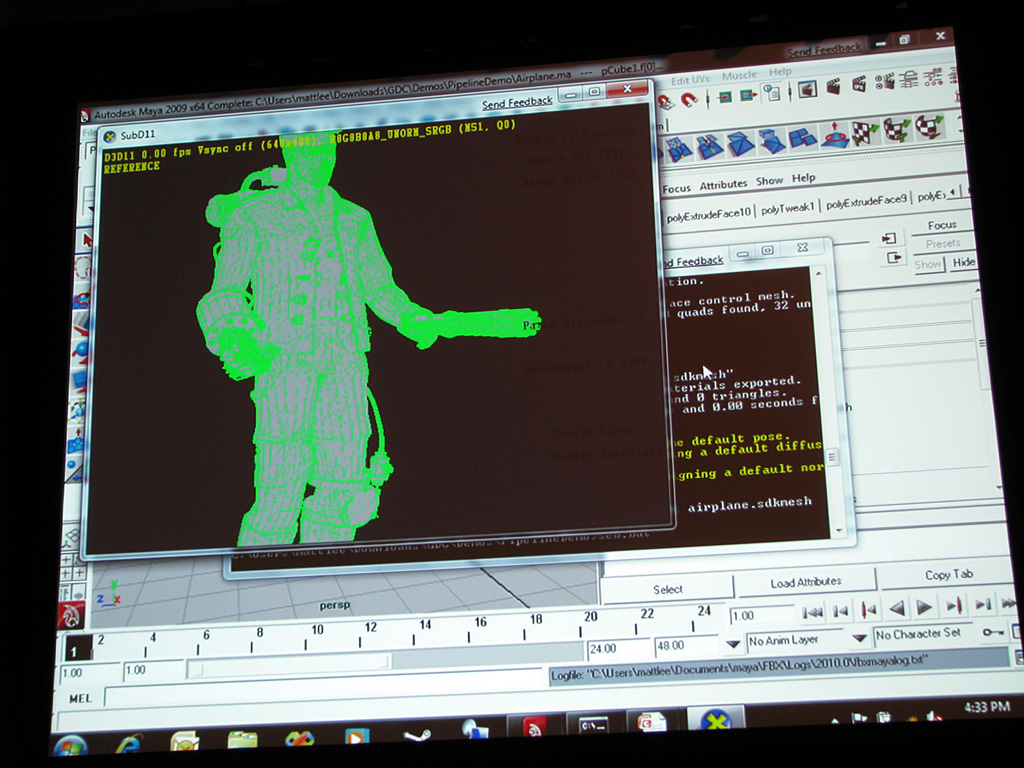Click the cylindrical mapping checkerboard shelf icon

[x=897, y=129]
